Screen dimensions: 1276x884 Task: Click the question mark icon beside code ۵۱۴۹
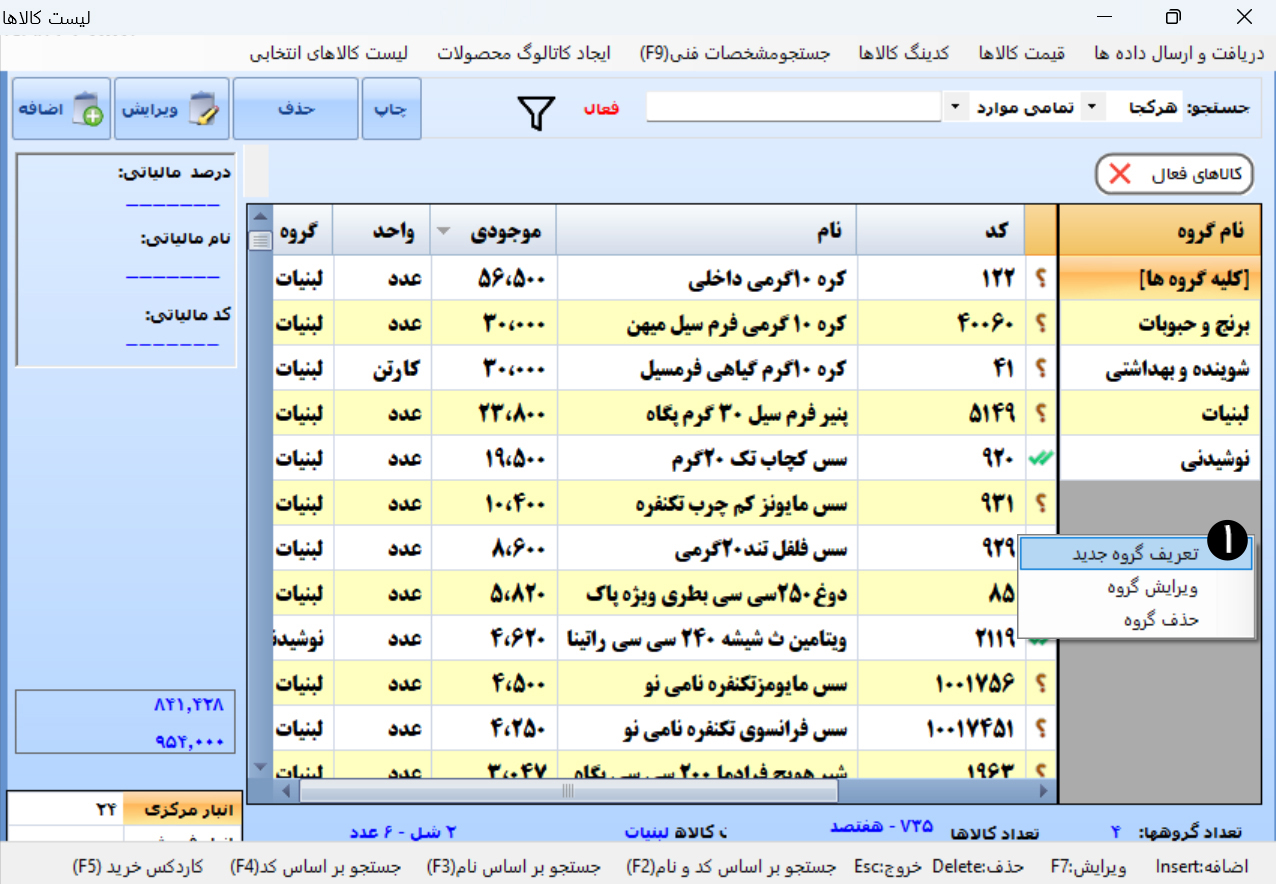point(1041,413)
